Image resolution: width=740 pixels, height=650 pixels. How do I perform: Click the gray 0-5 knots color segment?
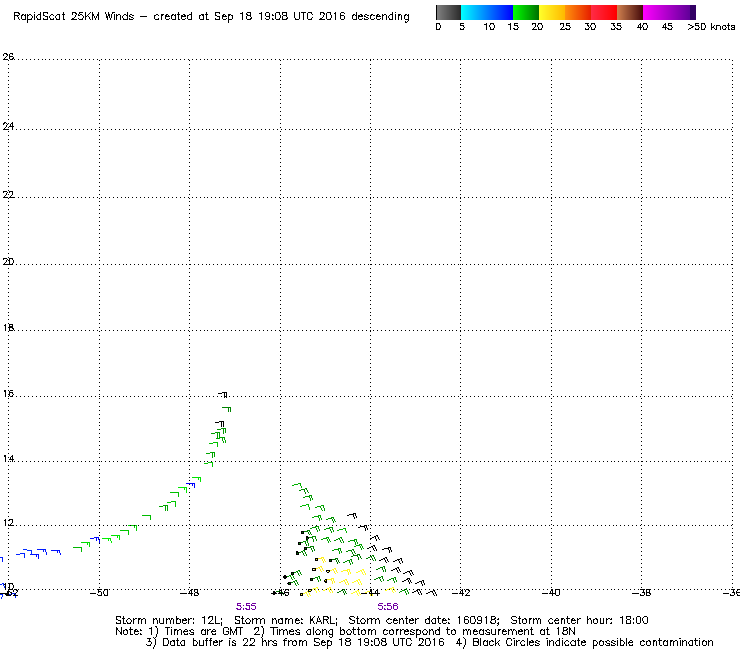[448, 12]
